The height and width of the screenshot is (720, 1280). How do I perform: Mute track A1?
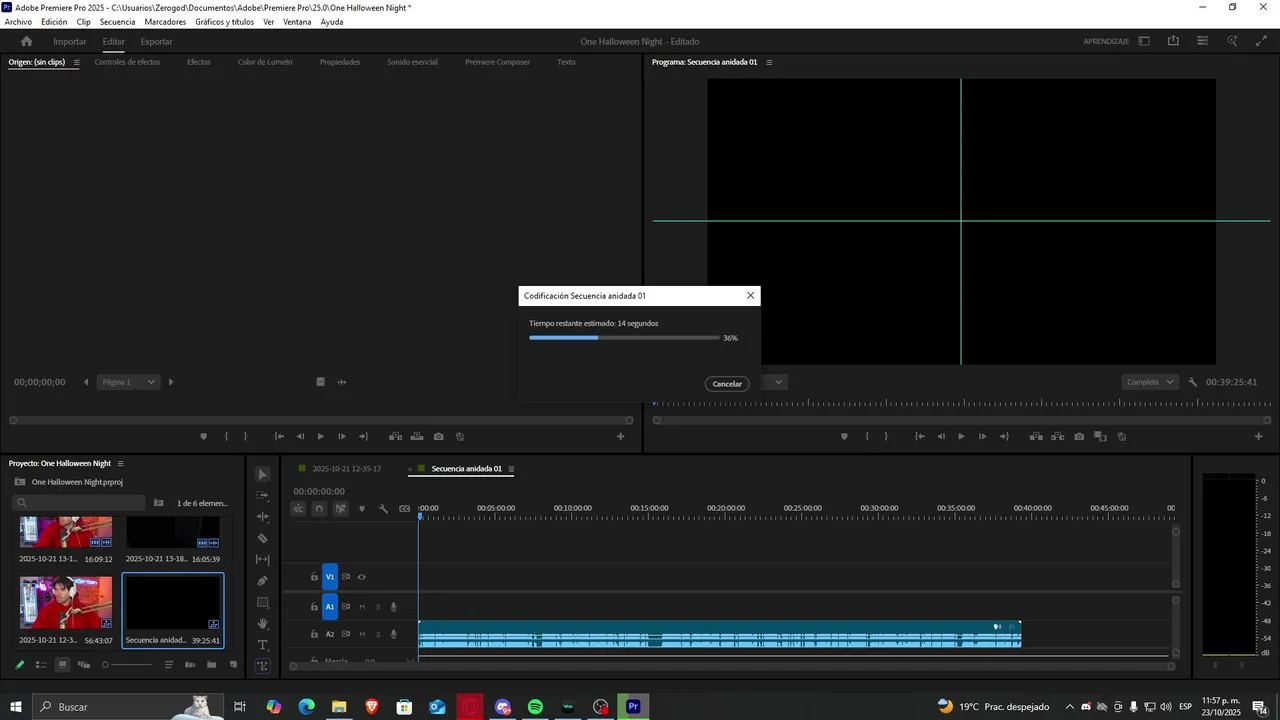pos(362,607)
